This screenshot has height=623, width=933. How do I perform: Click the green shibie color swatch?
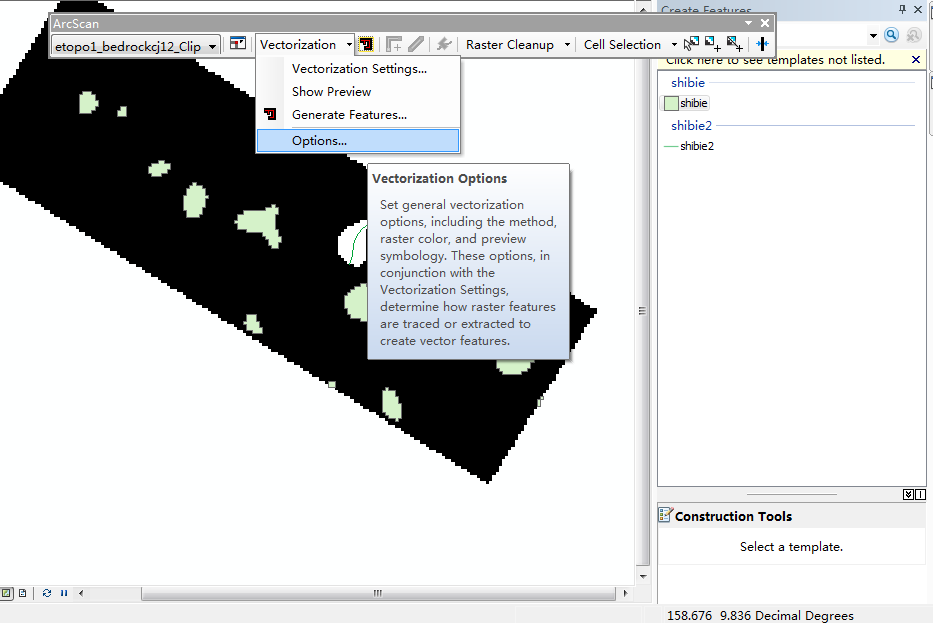click(671, 104)
